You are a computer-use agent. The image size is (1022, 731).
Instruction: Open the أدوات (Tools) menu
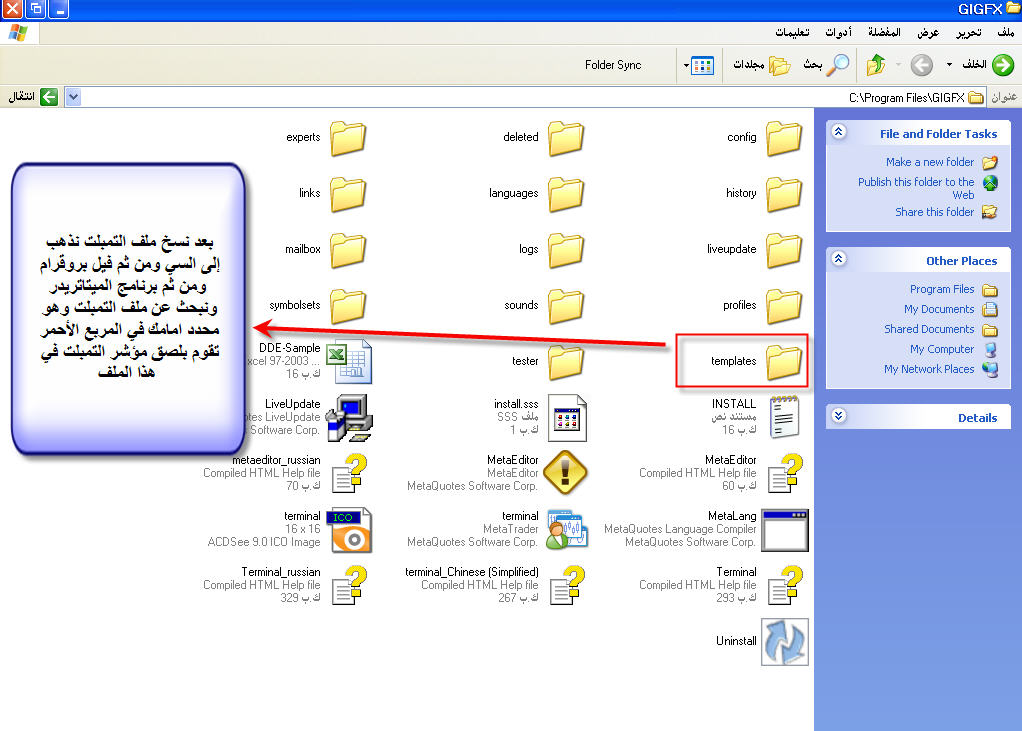pos(838,32)
